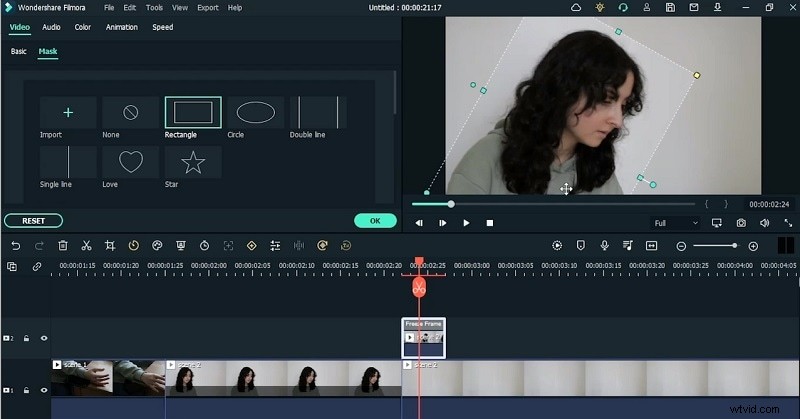Image resolution: width=800 pixels, height=419 pixels.
Task: Click the keyframe diamond icon
Action: [251, 245]
